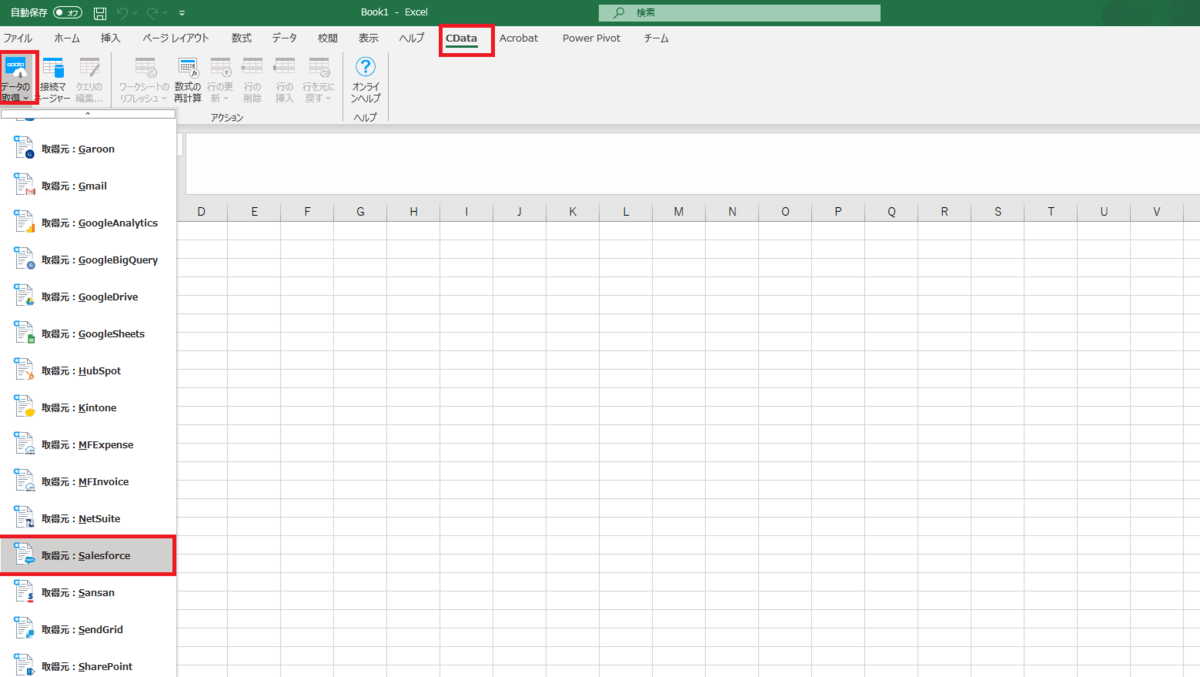This screenshot has width=1200, height=677.
Task: Click the 行の挿入 (Insert Row) icon
Action: point(284,68)
